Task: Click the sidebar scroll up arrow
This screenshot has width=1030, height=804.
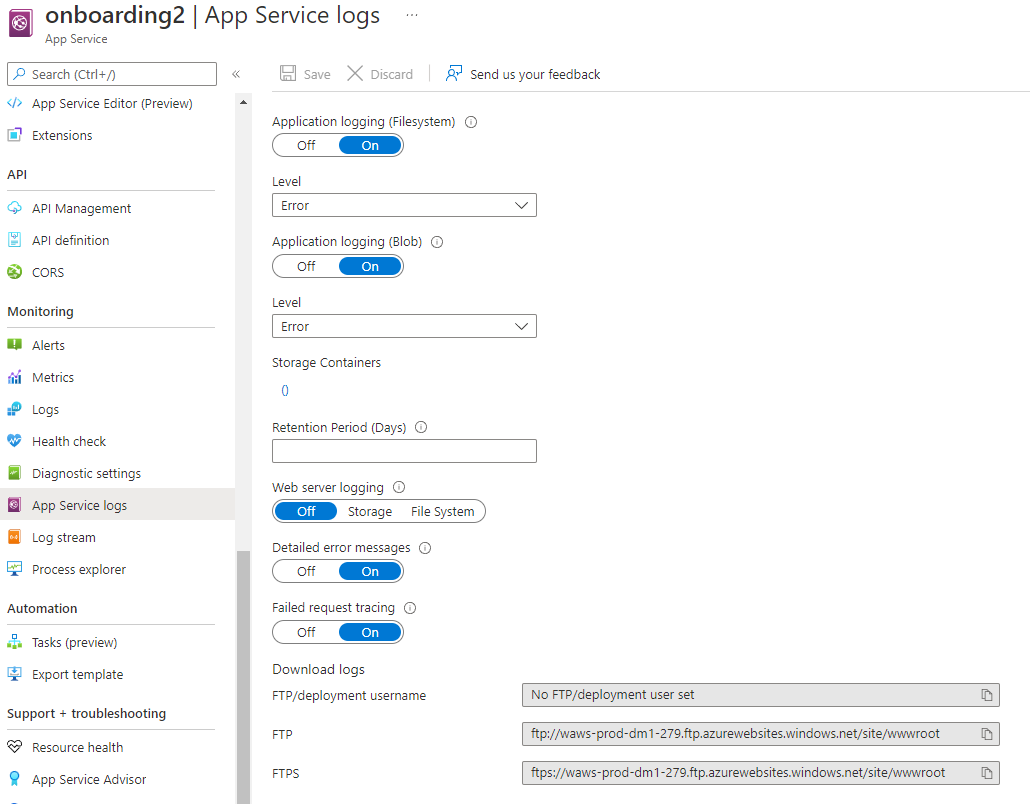Action: click(x=243, y=102)
